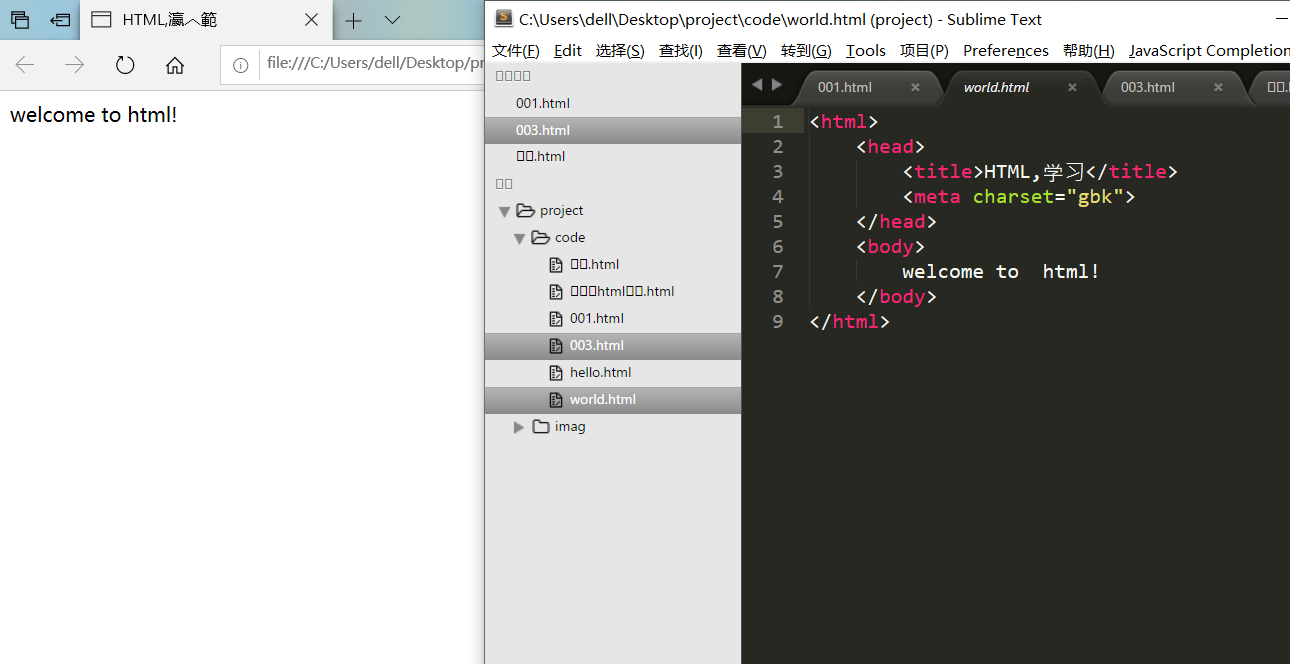Collapse the code folder with its arrow

519,238
